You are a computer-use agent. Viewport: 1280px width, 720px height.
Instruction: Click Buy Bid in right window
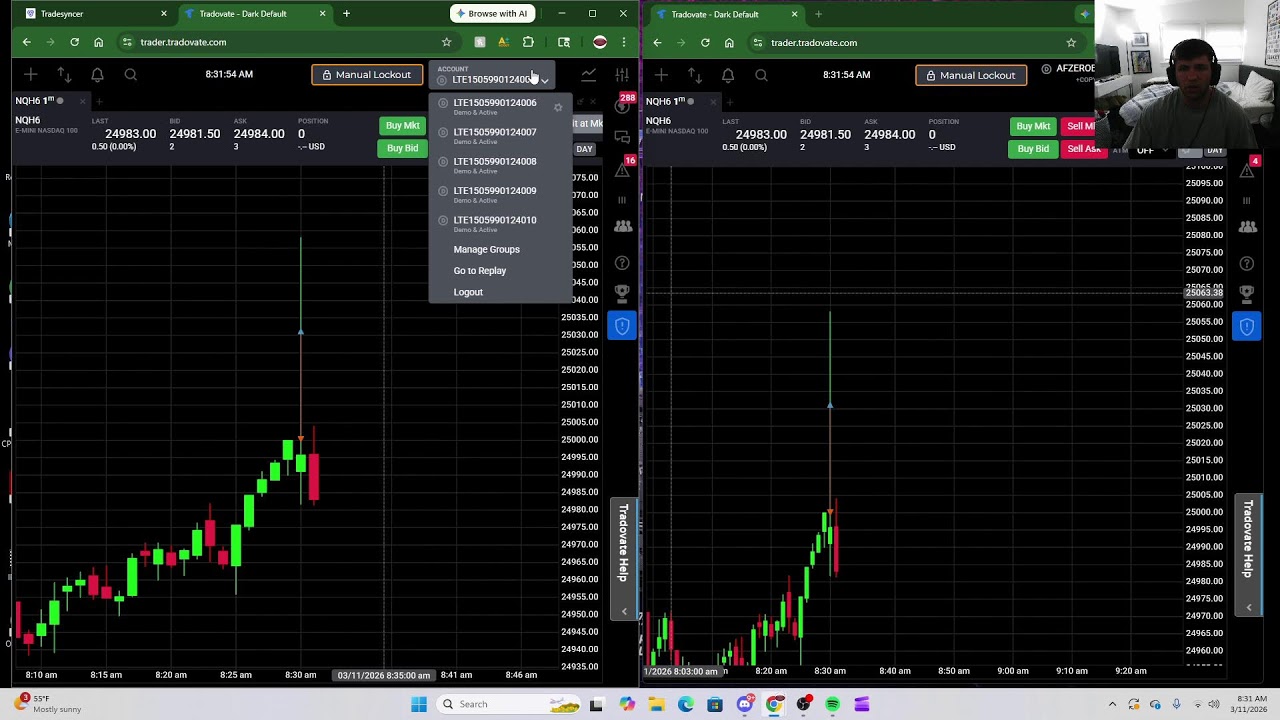tap(1033, 149)
